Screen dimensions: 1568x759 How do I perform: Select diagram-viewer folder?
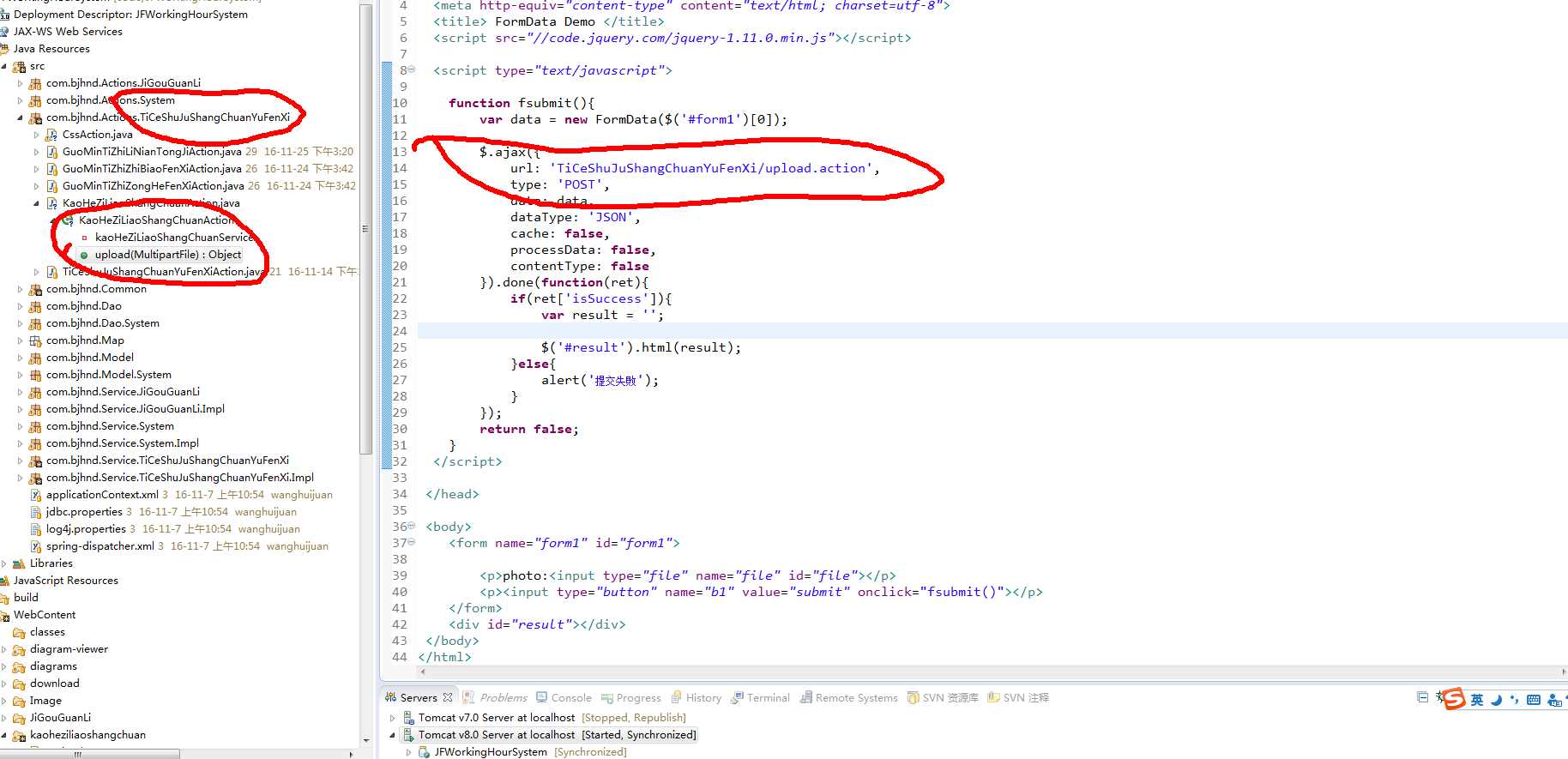(x=69, y=649)
